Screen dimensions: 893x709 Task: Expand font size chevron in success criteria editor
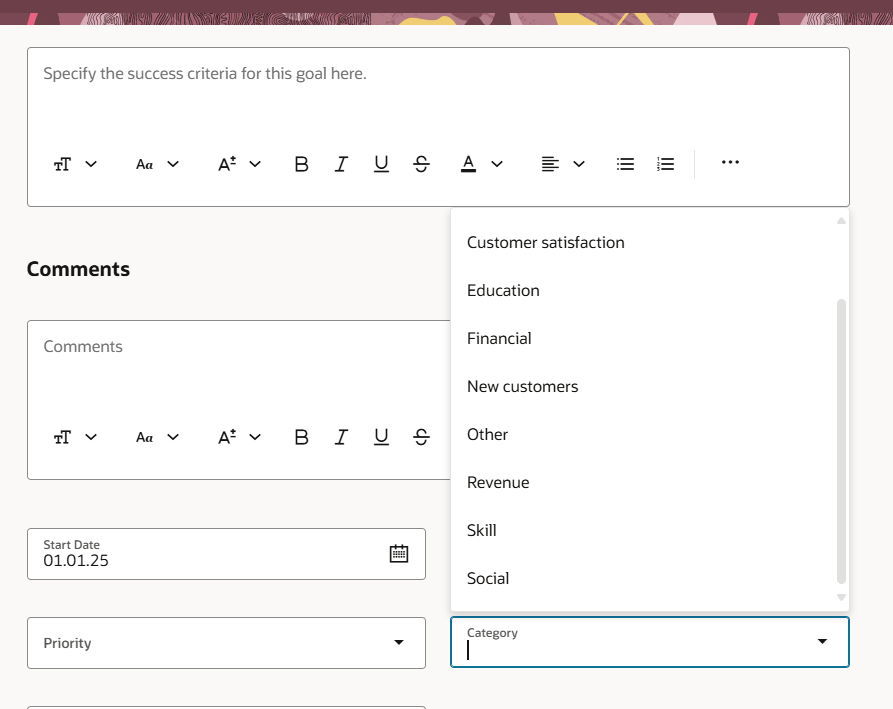coord(255,164)
